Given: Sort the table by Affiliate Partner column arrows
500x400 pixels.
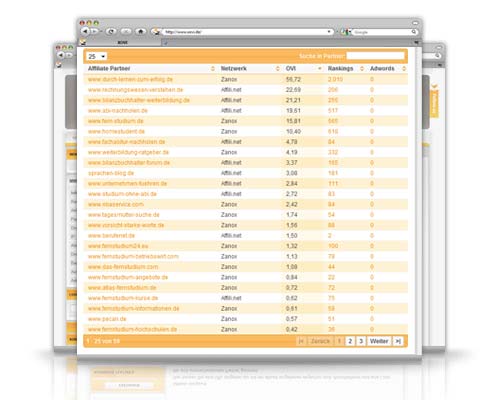Looking at the screenshot, I should [213, 69].
